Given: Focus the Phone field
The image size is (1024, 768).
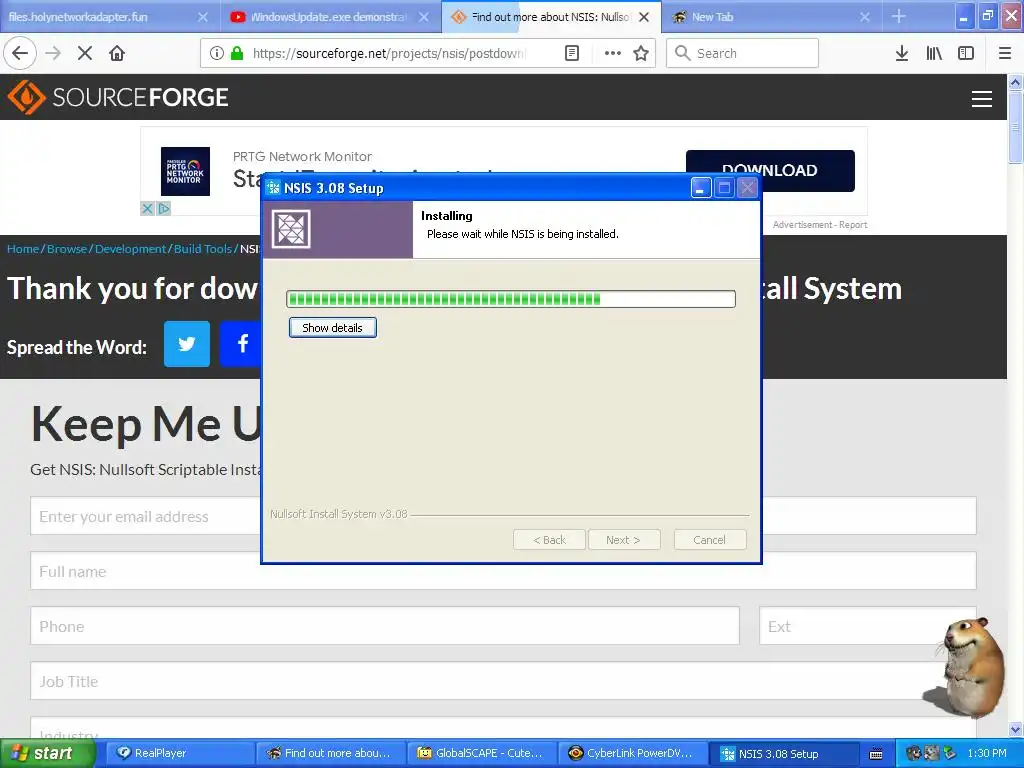Looking at the screenshot, I should (385, 626).
